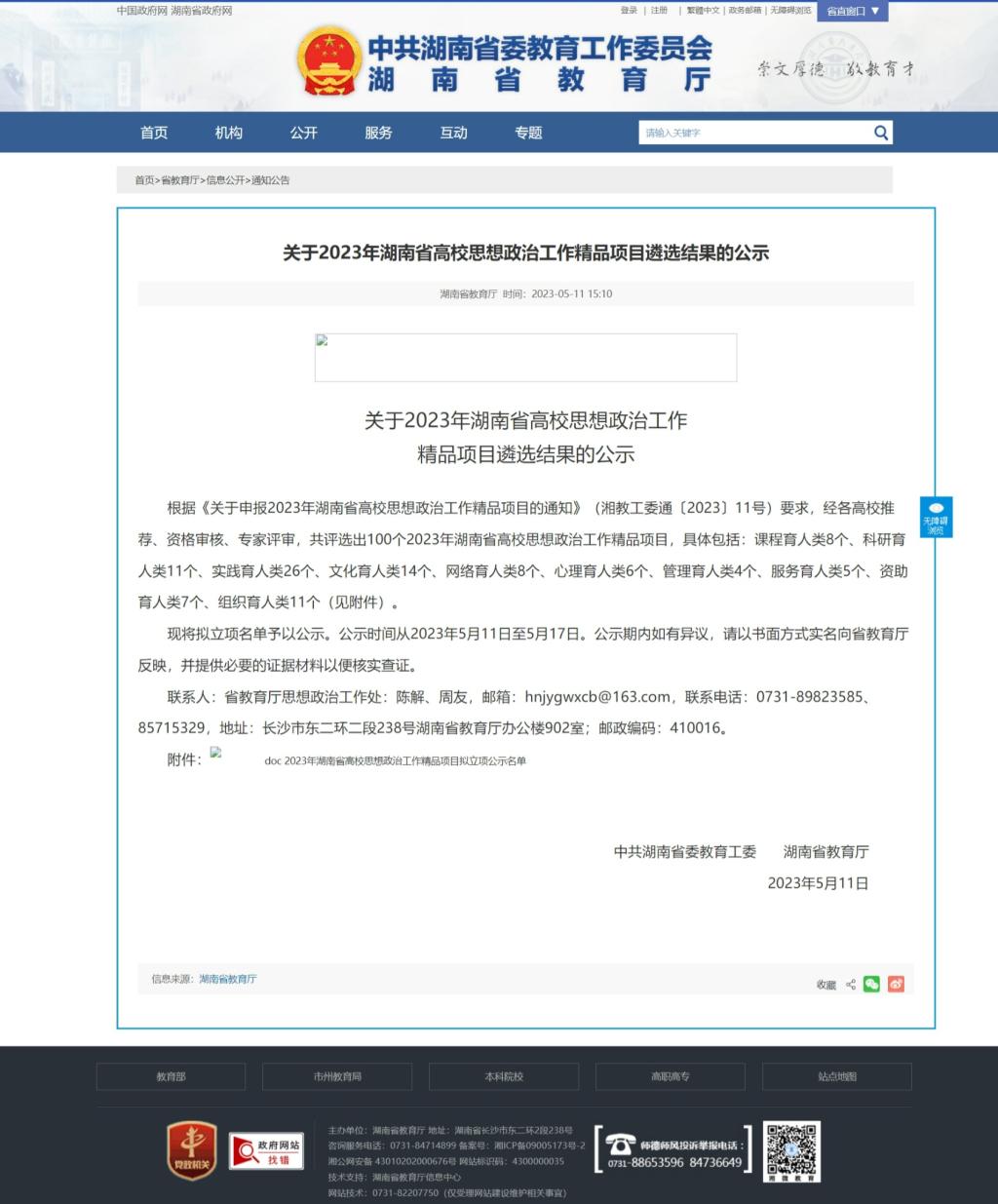Click the national emblem logo
Image resolution: width=998 pixels, height=1204 pixels.
328,60
